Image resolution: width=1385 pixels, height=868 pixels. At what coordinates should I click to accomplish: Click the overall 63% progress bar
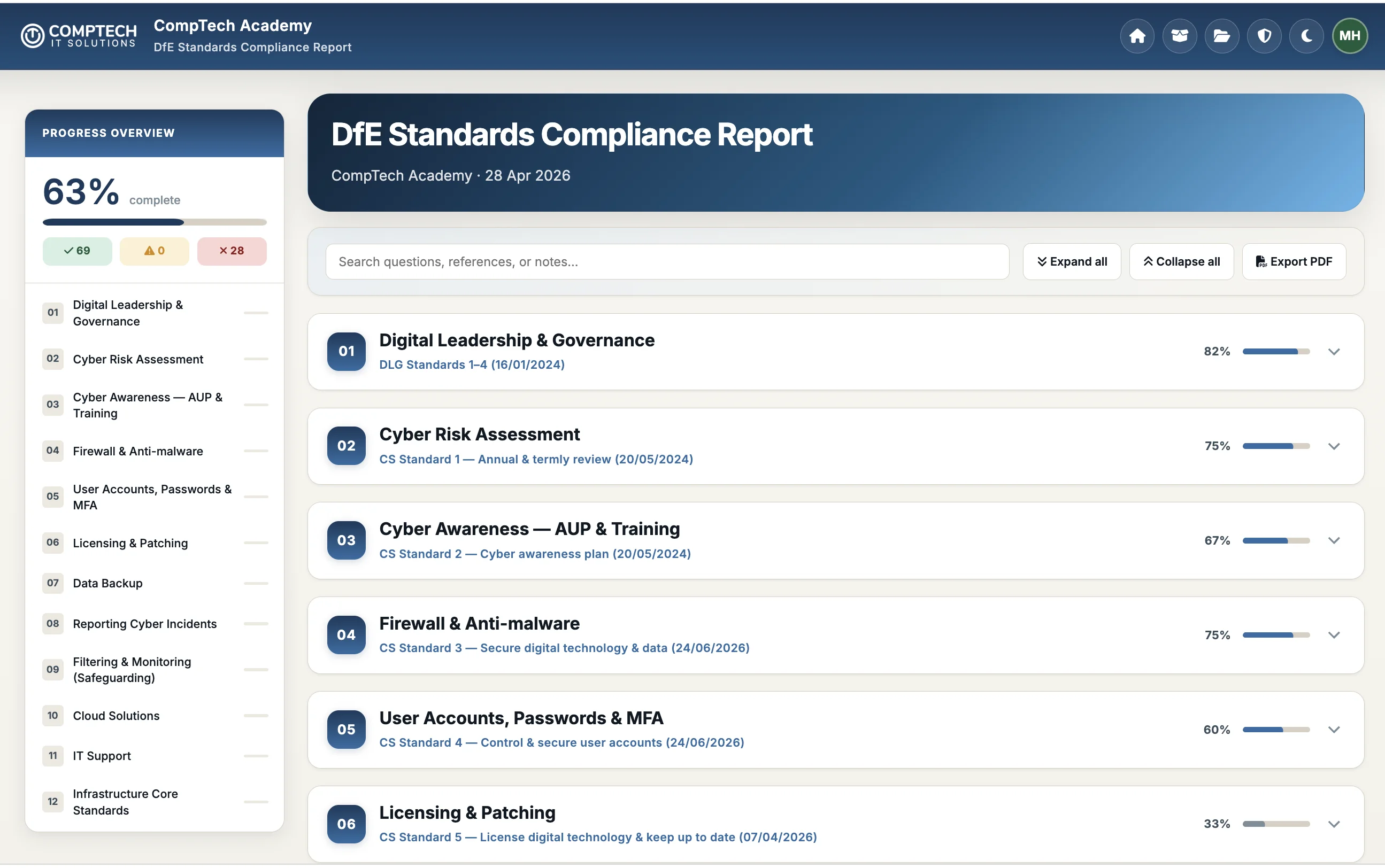(155, 222)
